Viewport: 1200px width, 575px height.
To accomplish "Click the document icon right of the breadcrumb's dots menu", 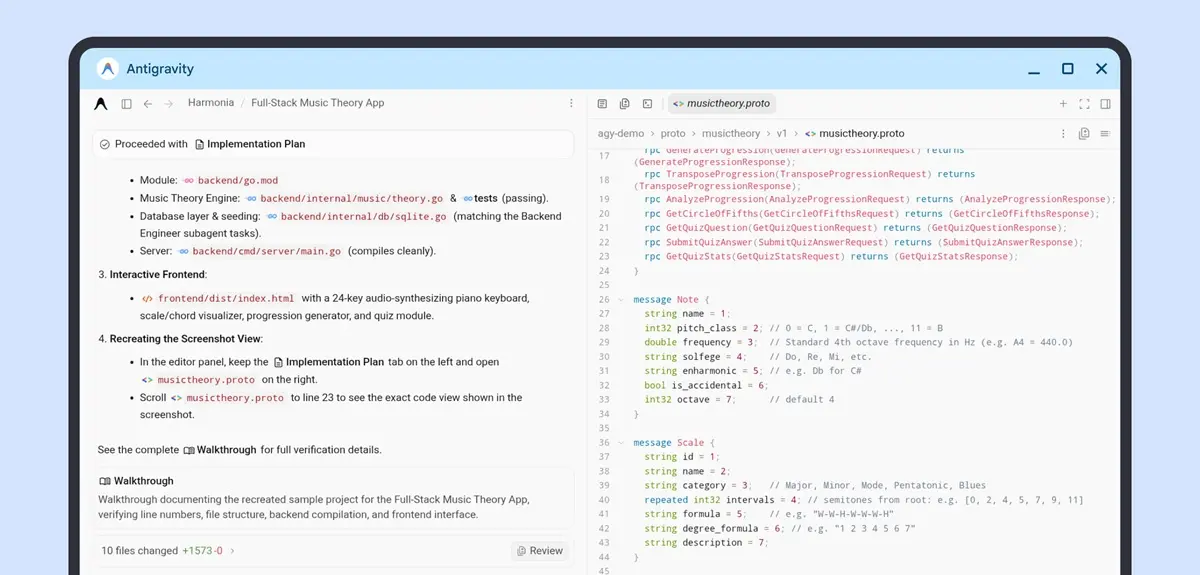I will 1084,133.
